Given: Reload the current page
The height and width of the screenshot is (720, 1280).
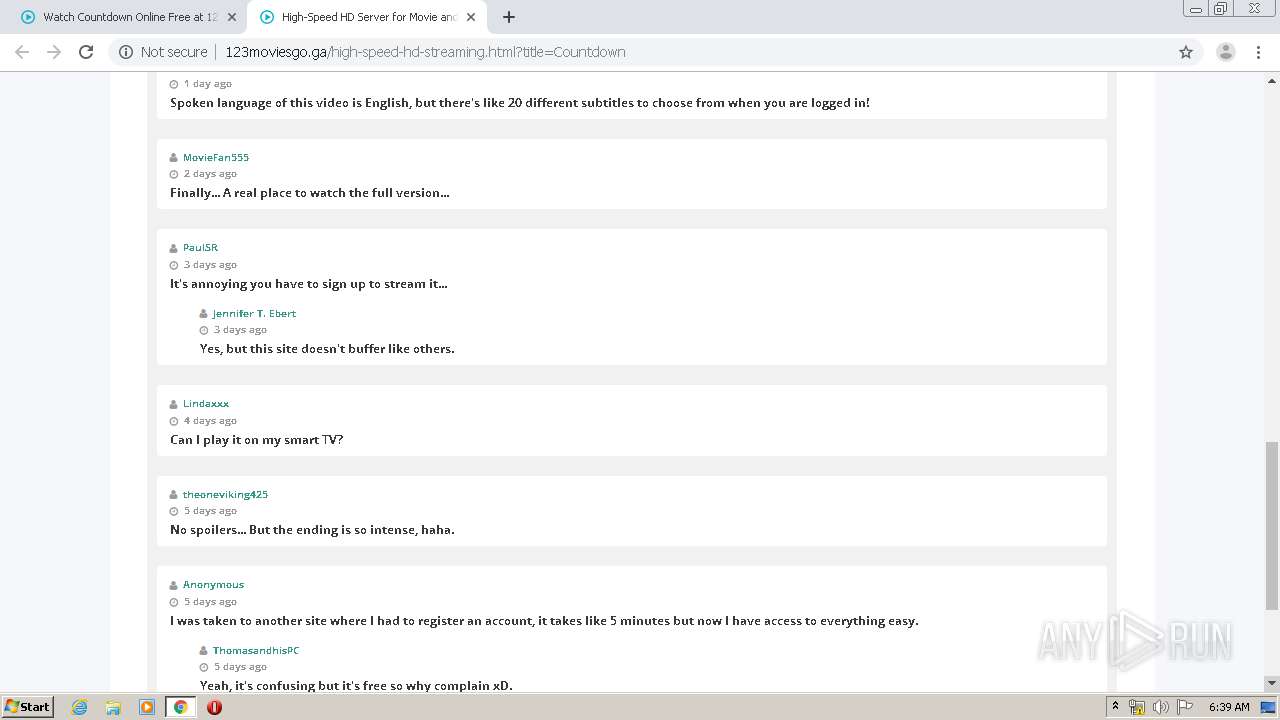Looking at the screenshot, I should coord(86,52).
